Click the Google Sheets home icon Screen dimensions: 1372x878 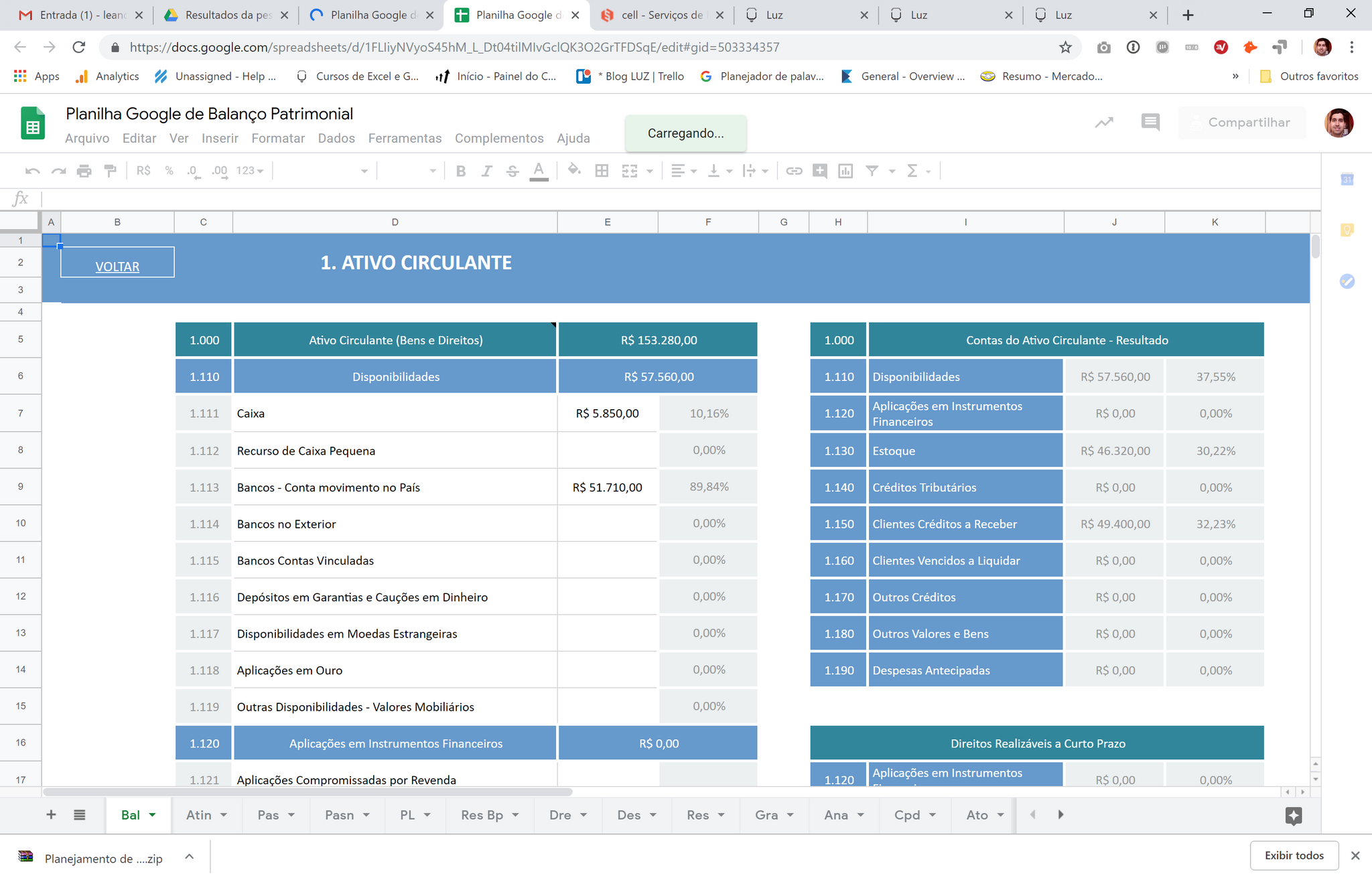pyautogui.click(x=33, y=123)
